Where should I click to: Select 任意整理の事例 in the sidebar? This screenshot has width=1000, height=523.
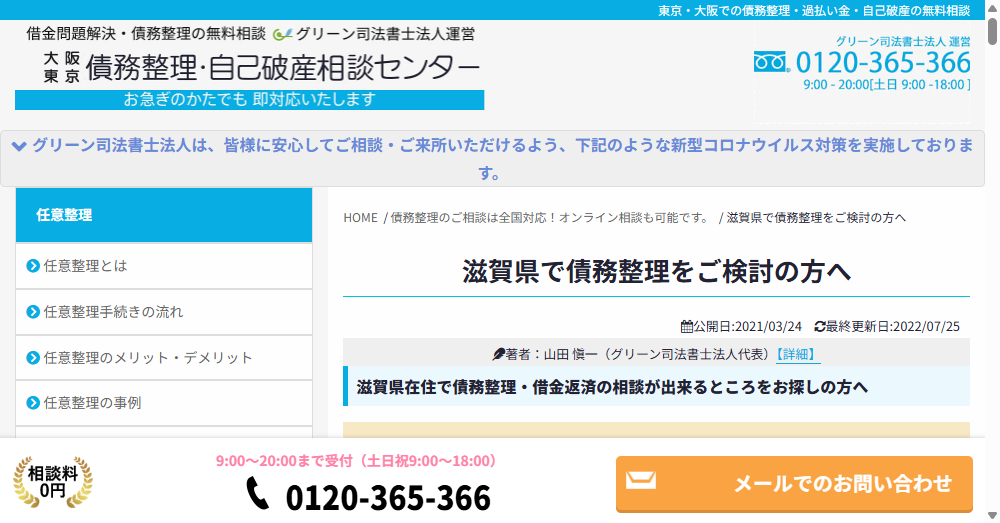pos(92,403)
